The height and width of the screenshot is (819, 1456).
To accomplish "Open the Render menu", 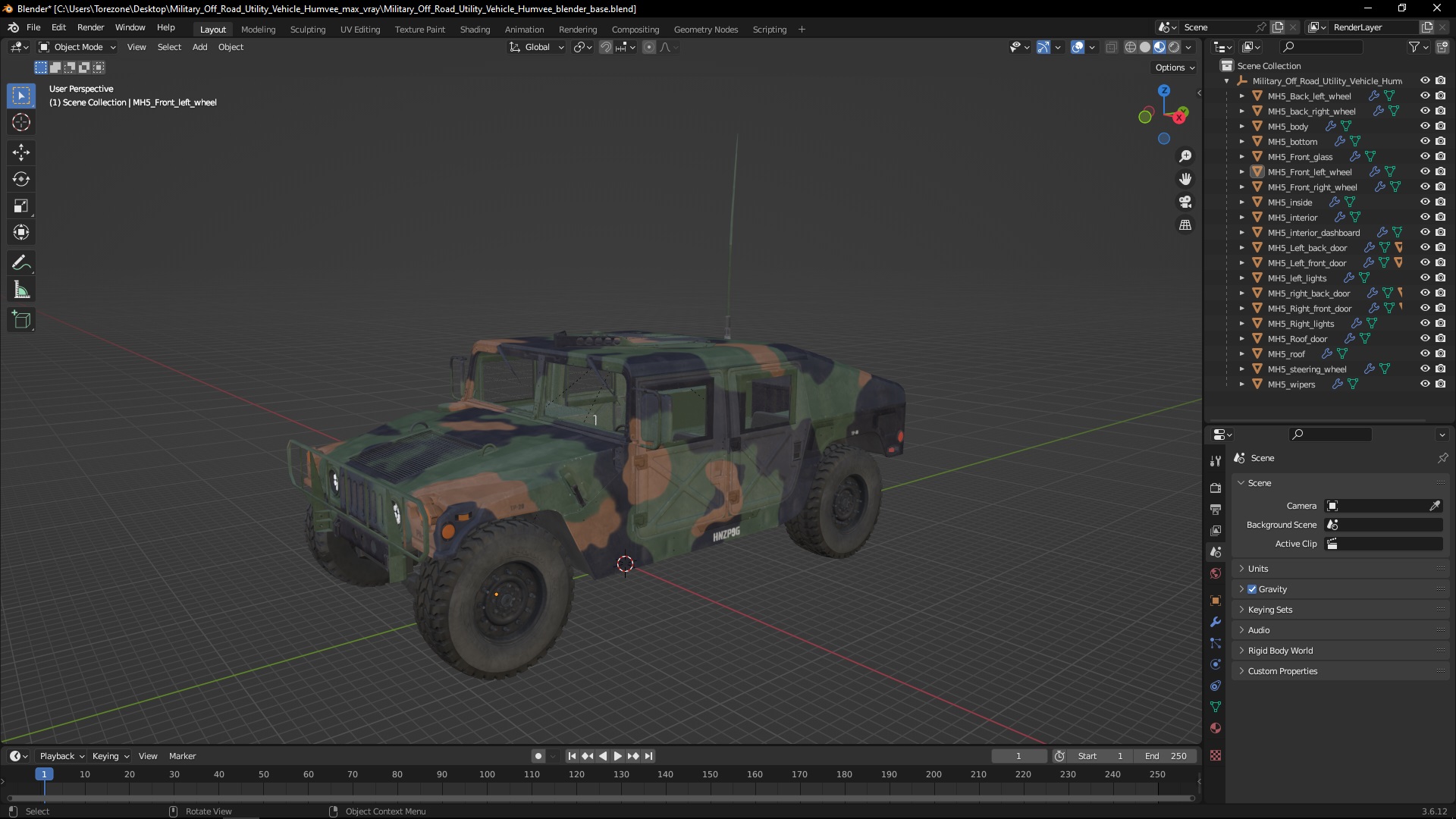I will tap(90, 27).
